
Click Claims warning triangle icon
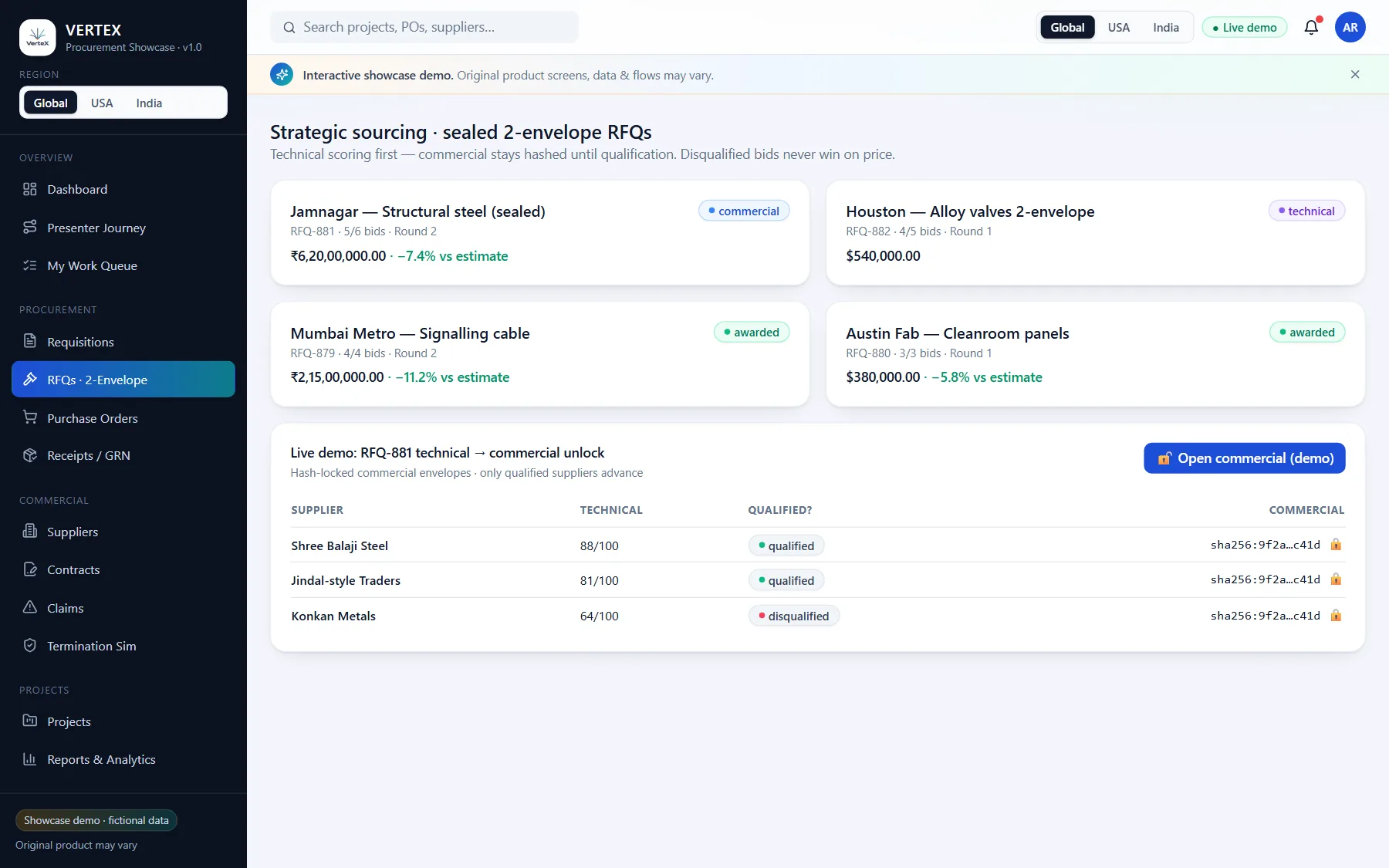pyautogui.click(x=30, y=607)
